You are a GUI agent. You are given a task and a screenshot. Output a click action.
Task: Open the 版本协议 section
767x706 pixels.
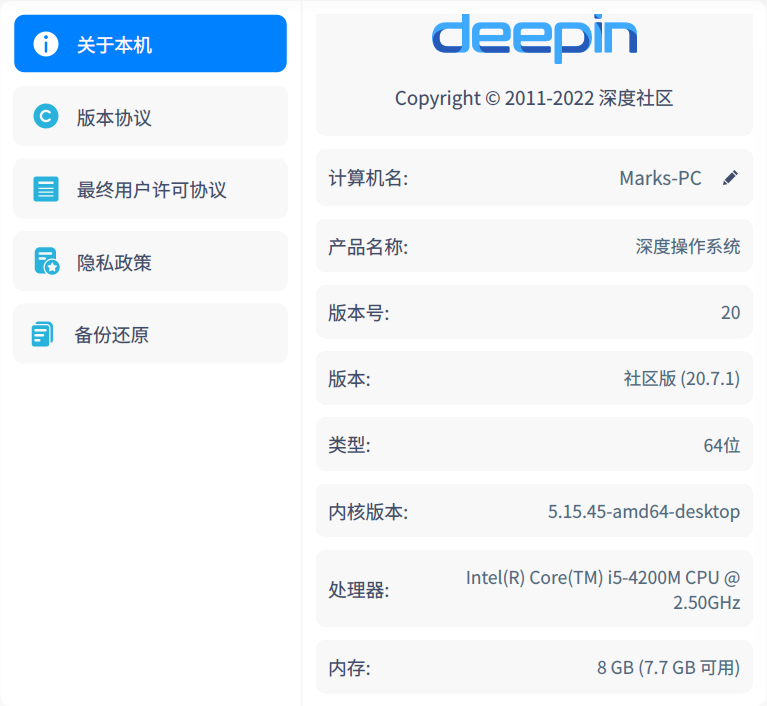150,116
